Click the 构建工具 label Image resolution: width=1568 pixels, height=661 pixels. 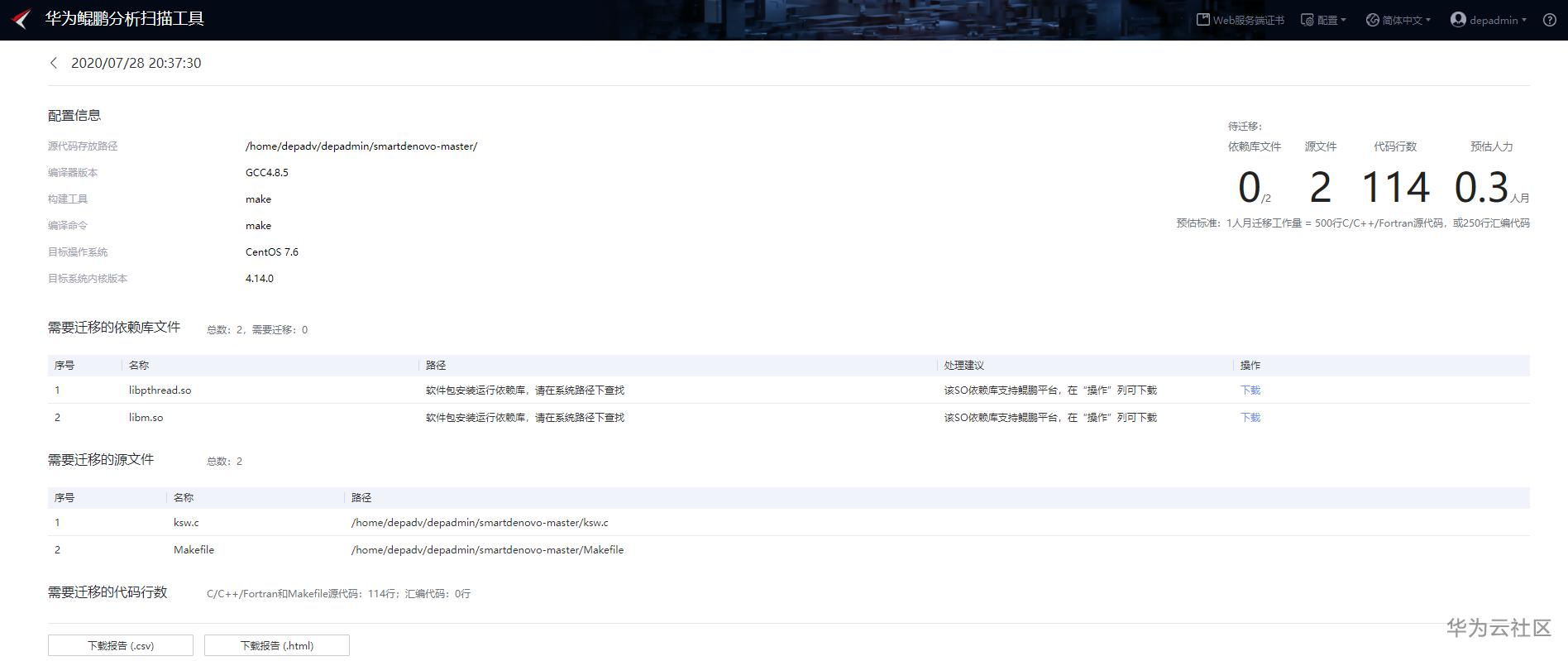[x=68, y=199]
